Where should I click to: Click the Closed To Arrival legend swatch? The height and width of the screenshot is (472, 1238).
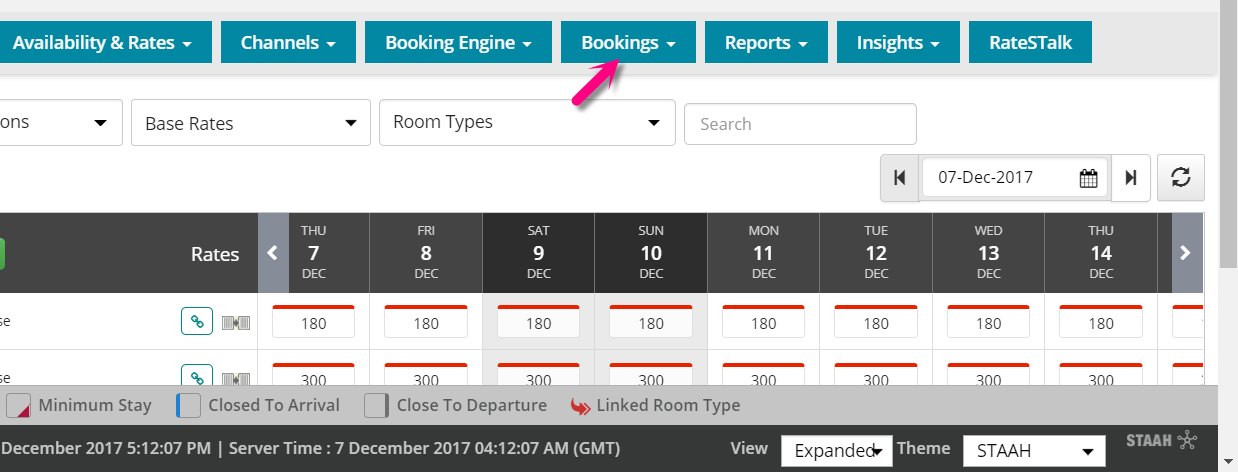pyautogui.click(x=188, y=406)
